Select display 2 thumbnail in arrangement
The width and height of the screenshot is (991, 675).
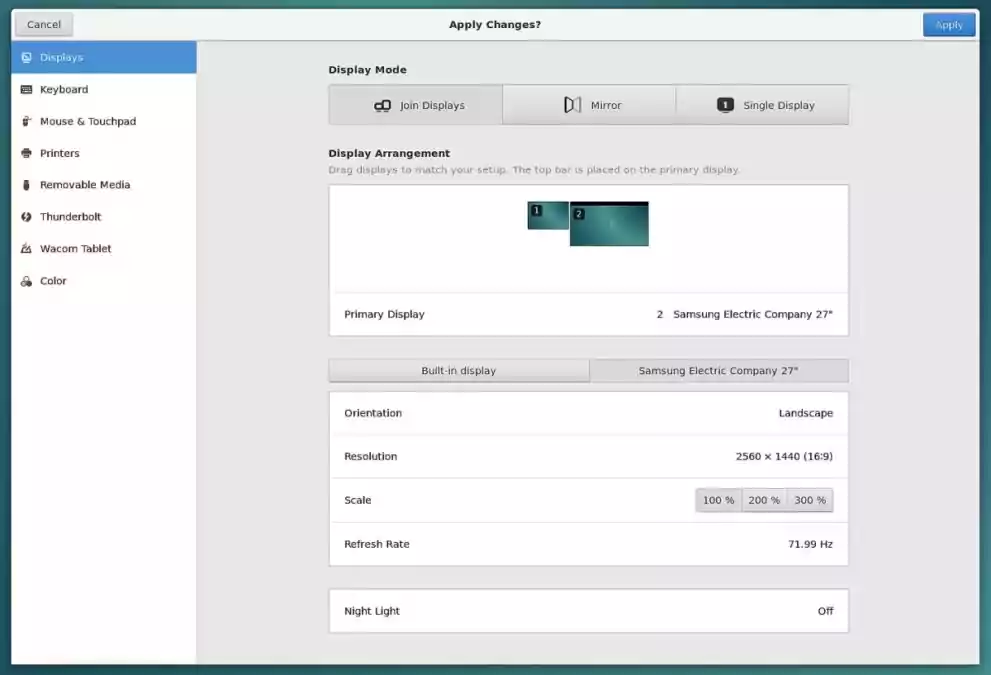coord(609,226)
